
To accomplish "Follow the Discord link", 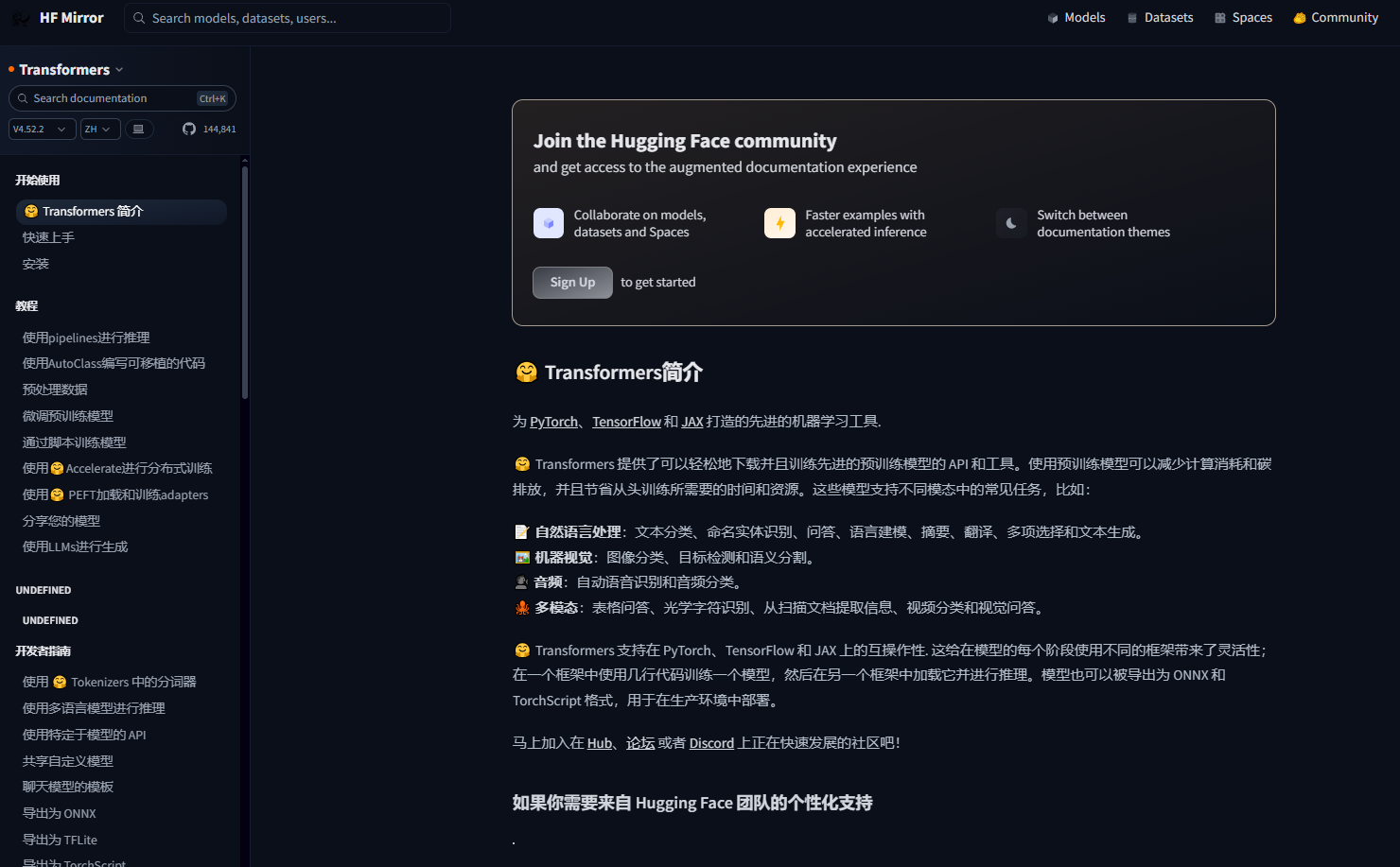I will pos(711,743).
